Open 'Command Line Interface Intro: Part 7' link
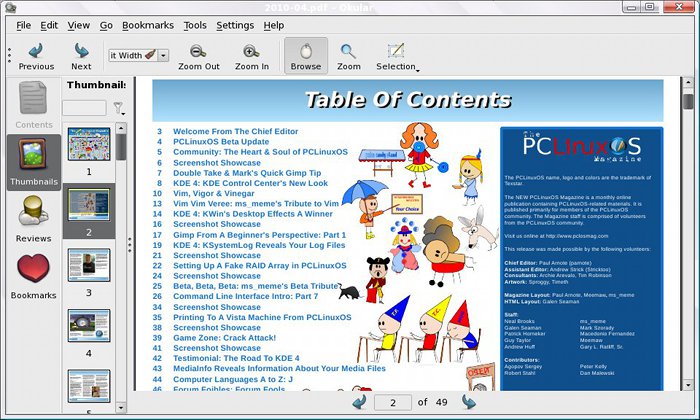 (x=246, y=296)
